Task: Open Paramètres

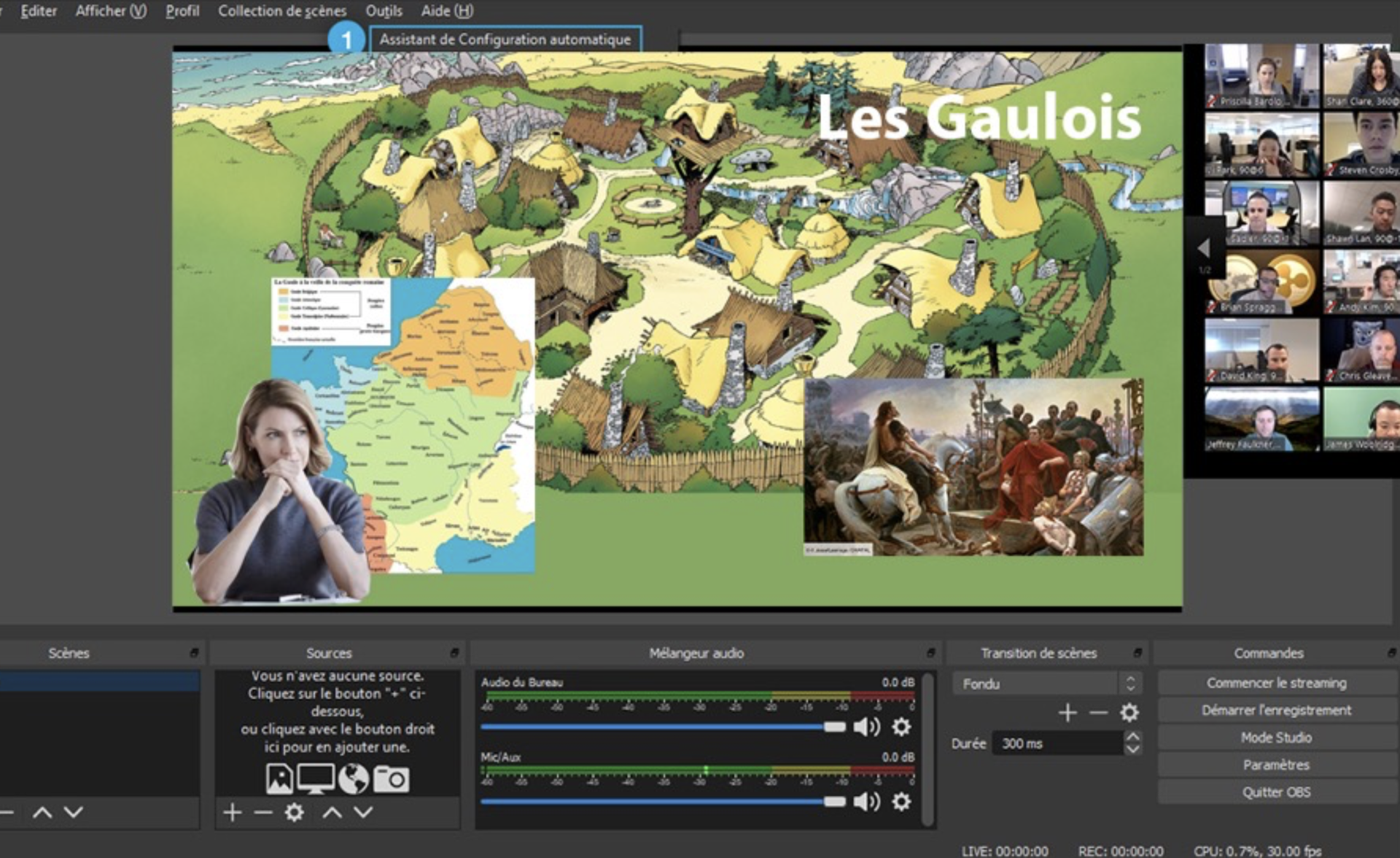Action: pyautogui.click(x=1276, y=765)
